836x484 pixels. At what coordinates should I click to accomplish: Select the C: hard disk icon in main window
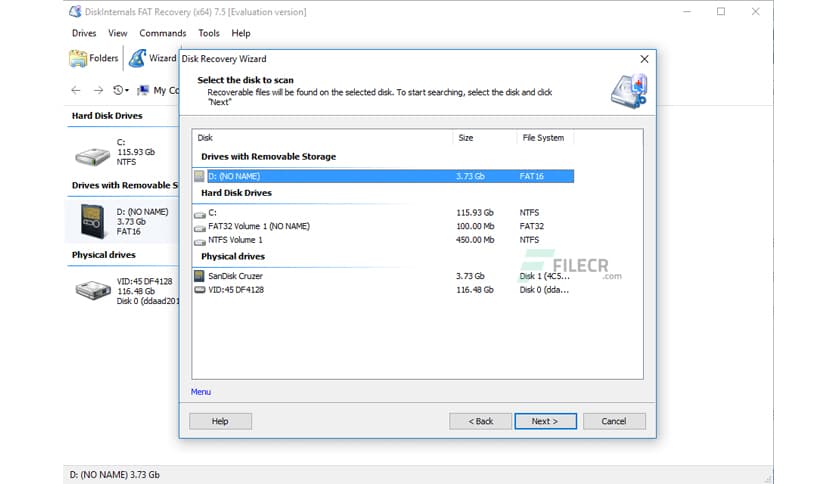pyautogui.click(x=92, y=156)
